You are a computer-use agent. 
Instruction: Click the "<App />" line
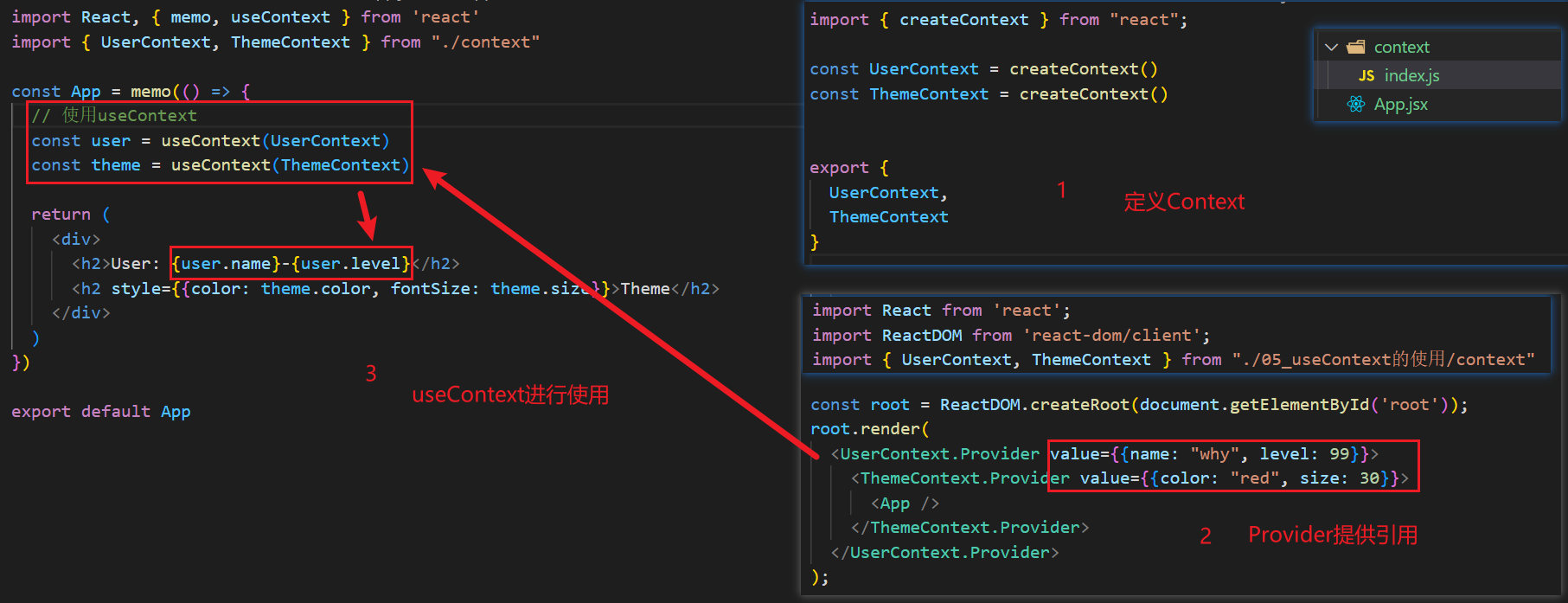click(905, 504)
